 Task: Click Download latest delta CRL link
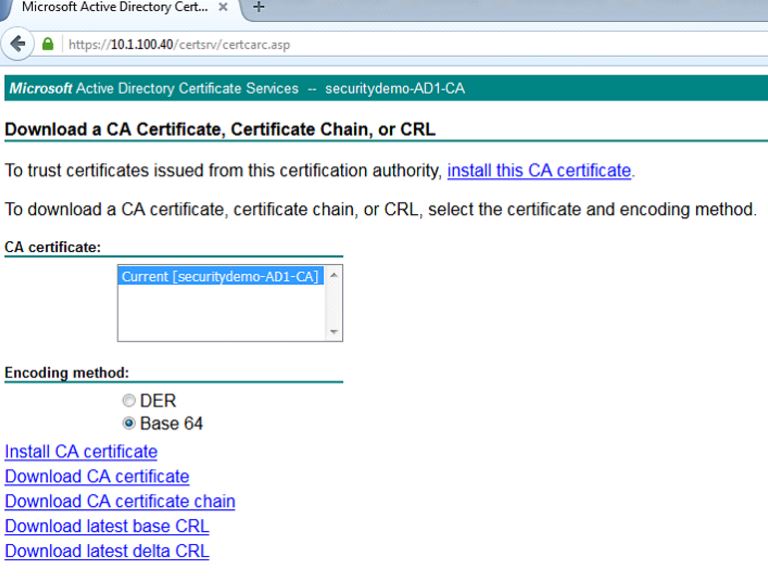[107, 551]
